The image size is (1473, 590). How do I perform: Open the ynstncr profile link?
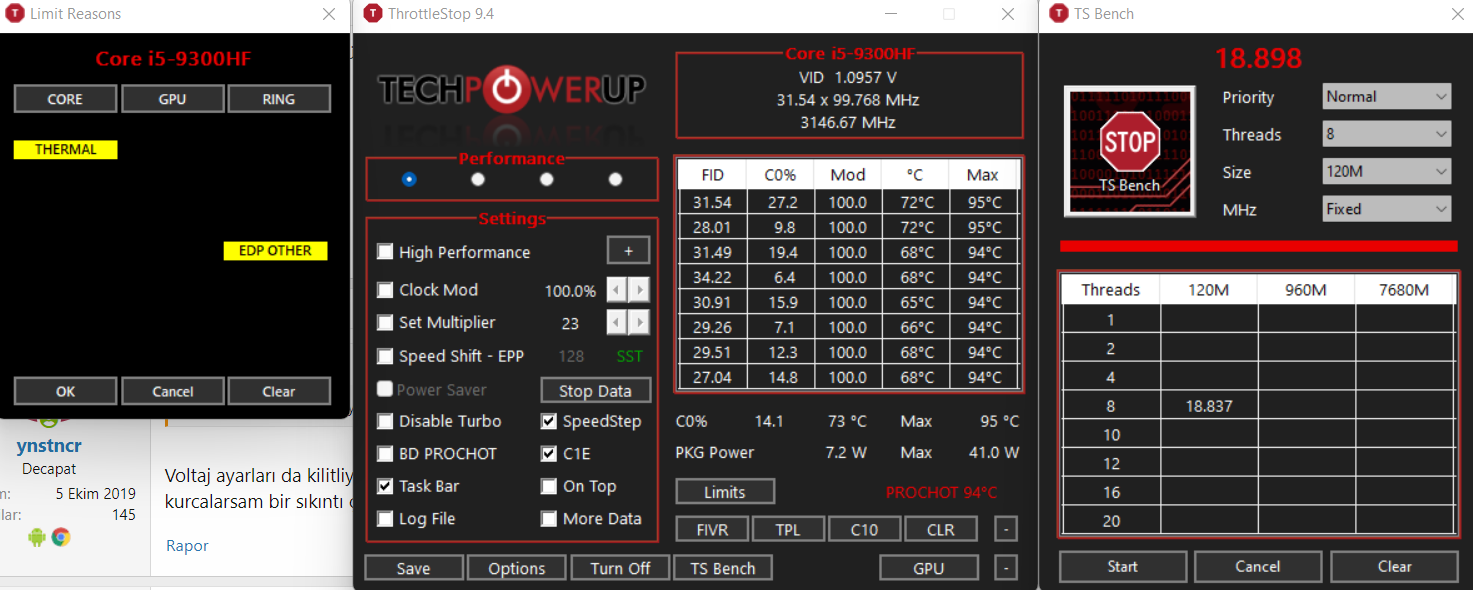click(49, 446)
